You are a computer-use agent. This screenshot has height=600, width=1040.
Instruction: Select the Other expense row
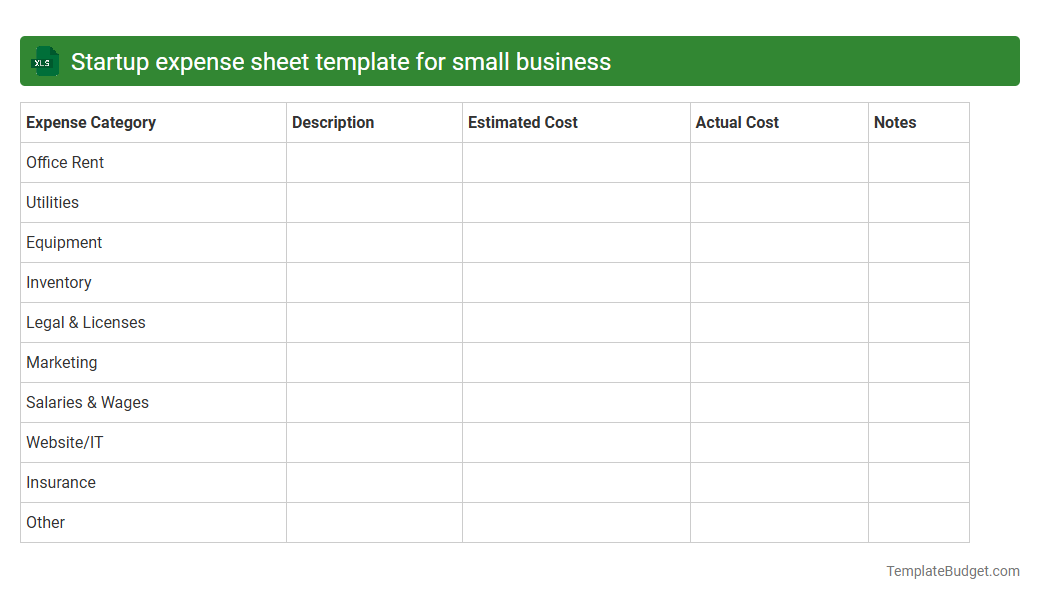click(x=45, y=522)
